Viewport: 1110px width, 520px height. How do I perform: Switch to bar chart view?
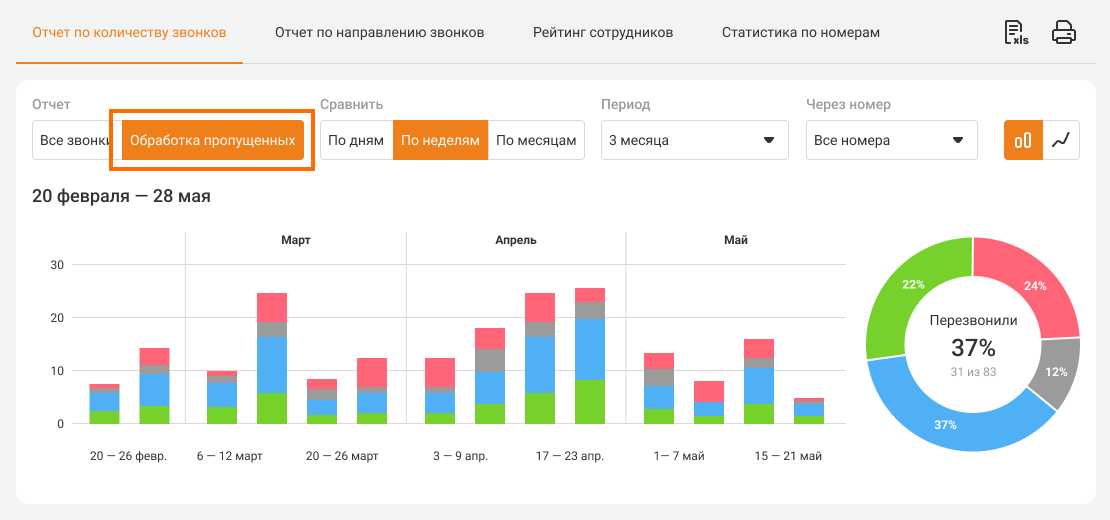1023,140
